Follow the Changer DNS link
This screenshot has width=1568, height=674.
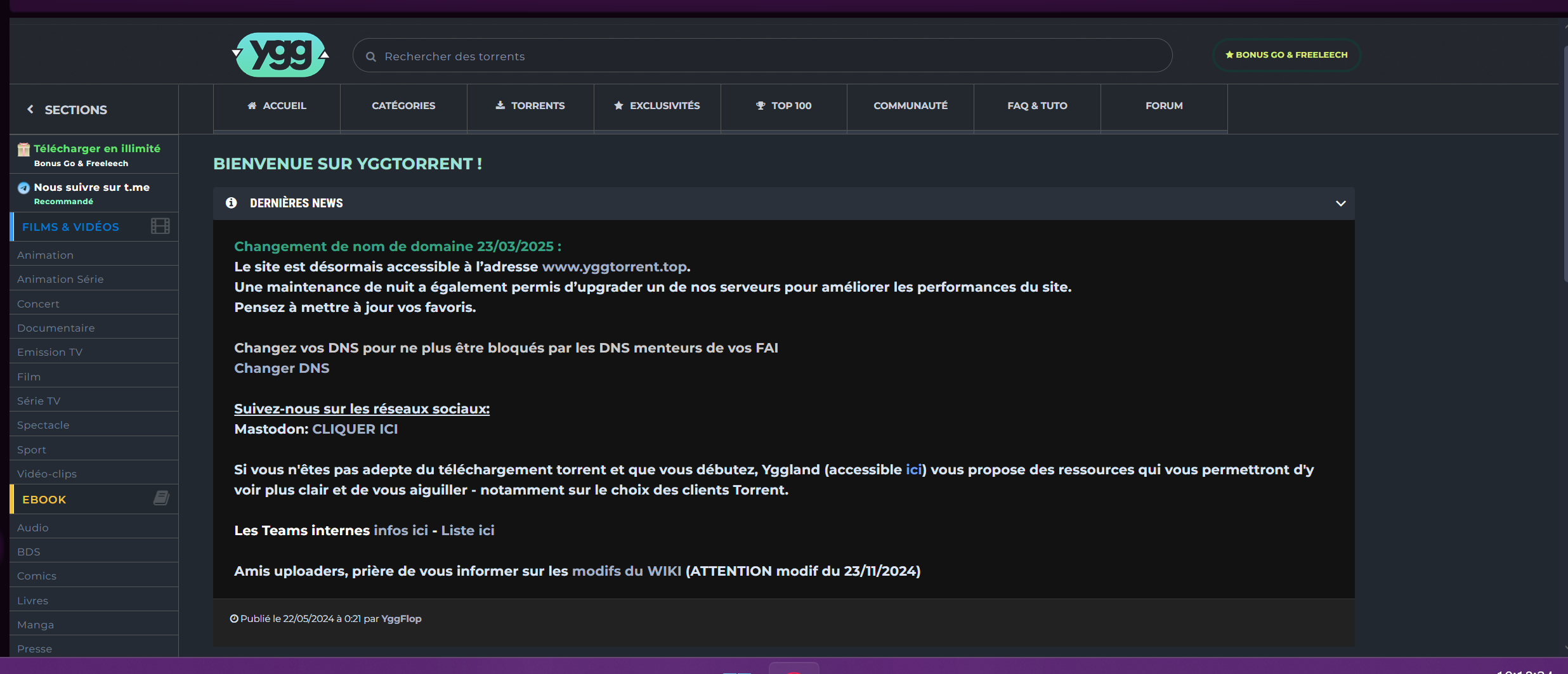click(x=282, y=368)
